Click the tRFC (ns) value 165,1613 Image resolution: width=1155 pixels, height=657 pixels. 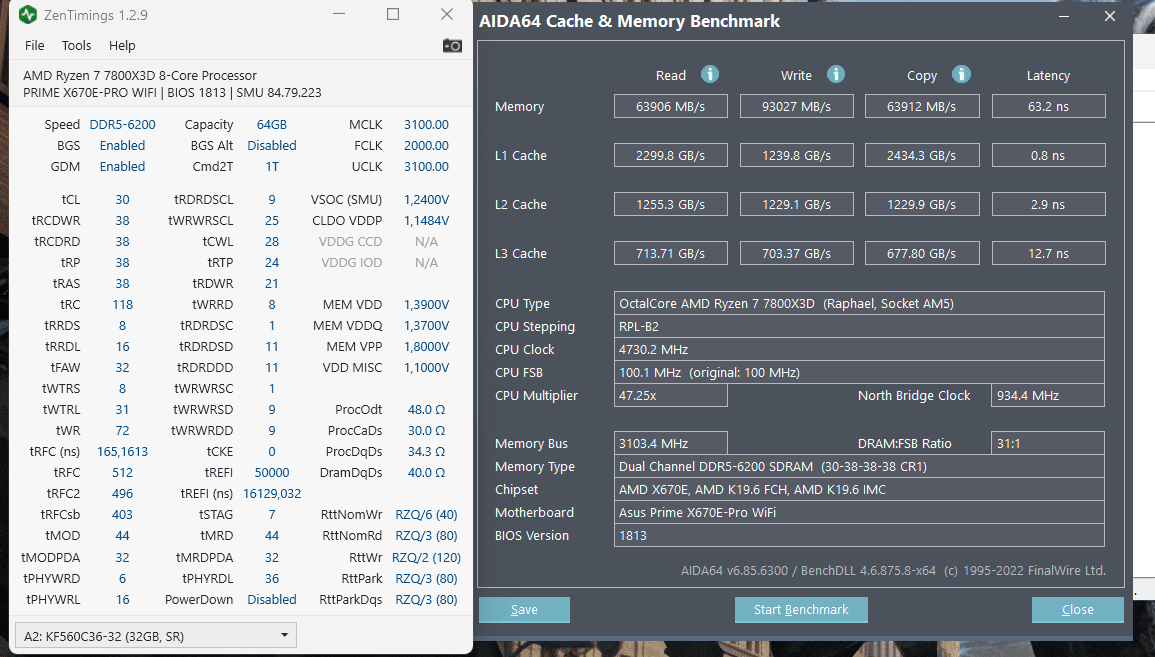[122, 452]
